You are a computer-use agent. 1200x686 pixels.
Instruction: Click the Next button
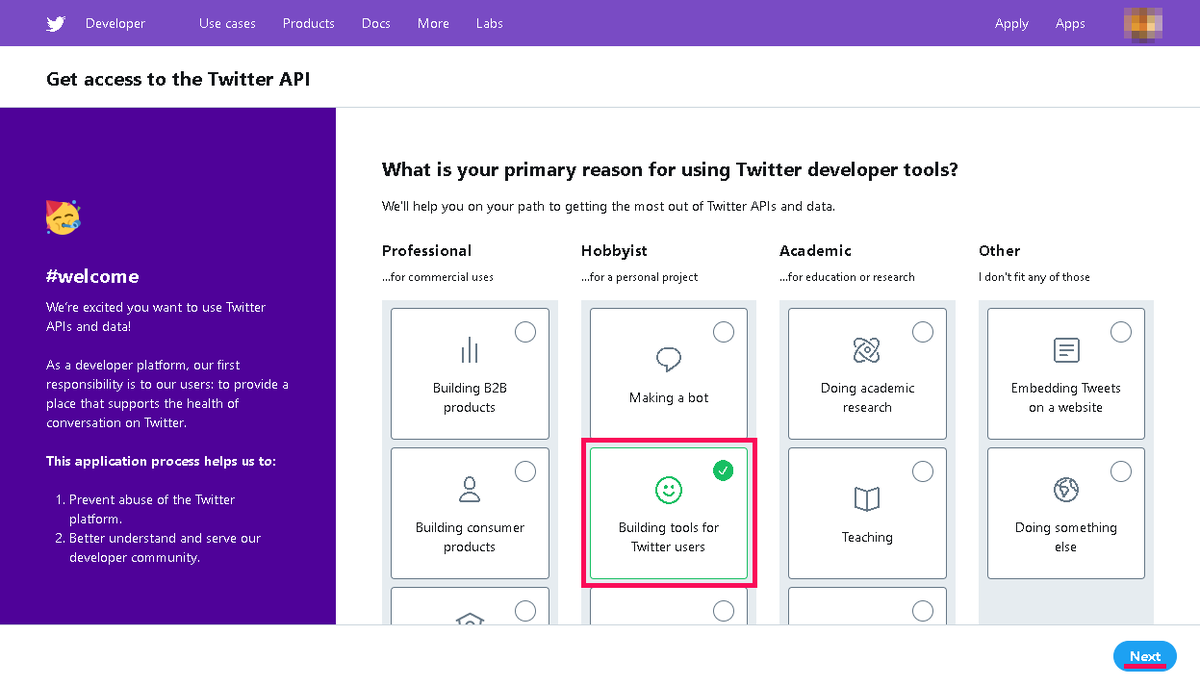(1145, 656)
